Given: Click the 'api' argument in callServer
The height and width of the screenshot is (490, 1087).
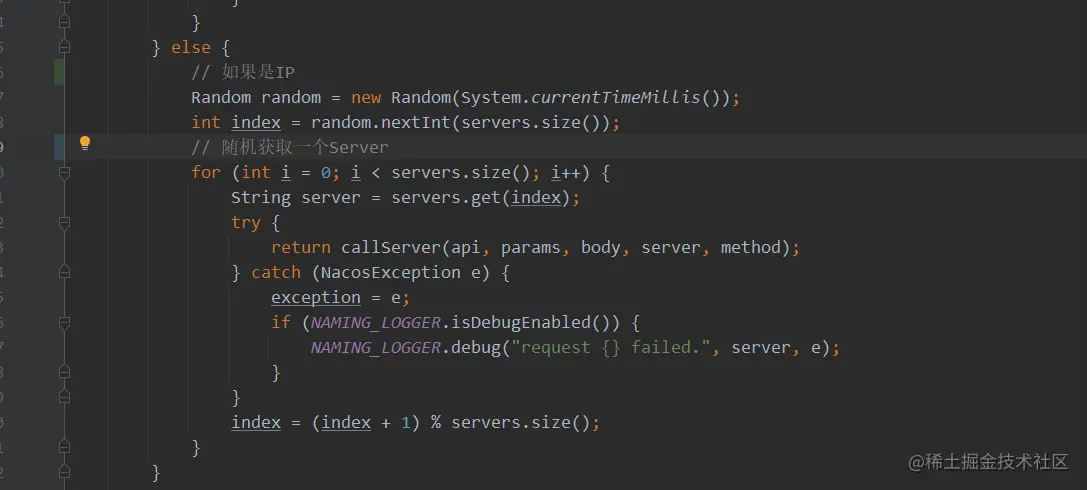Looking at the screenshot, I should tap(466, 247).
